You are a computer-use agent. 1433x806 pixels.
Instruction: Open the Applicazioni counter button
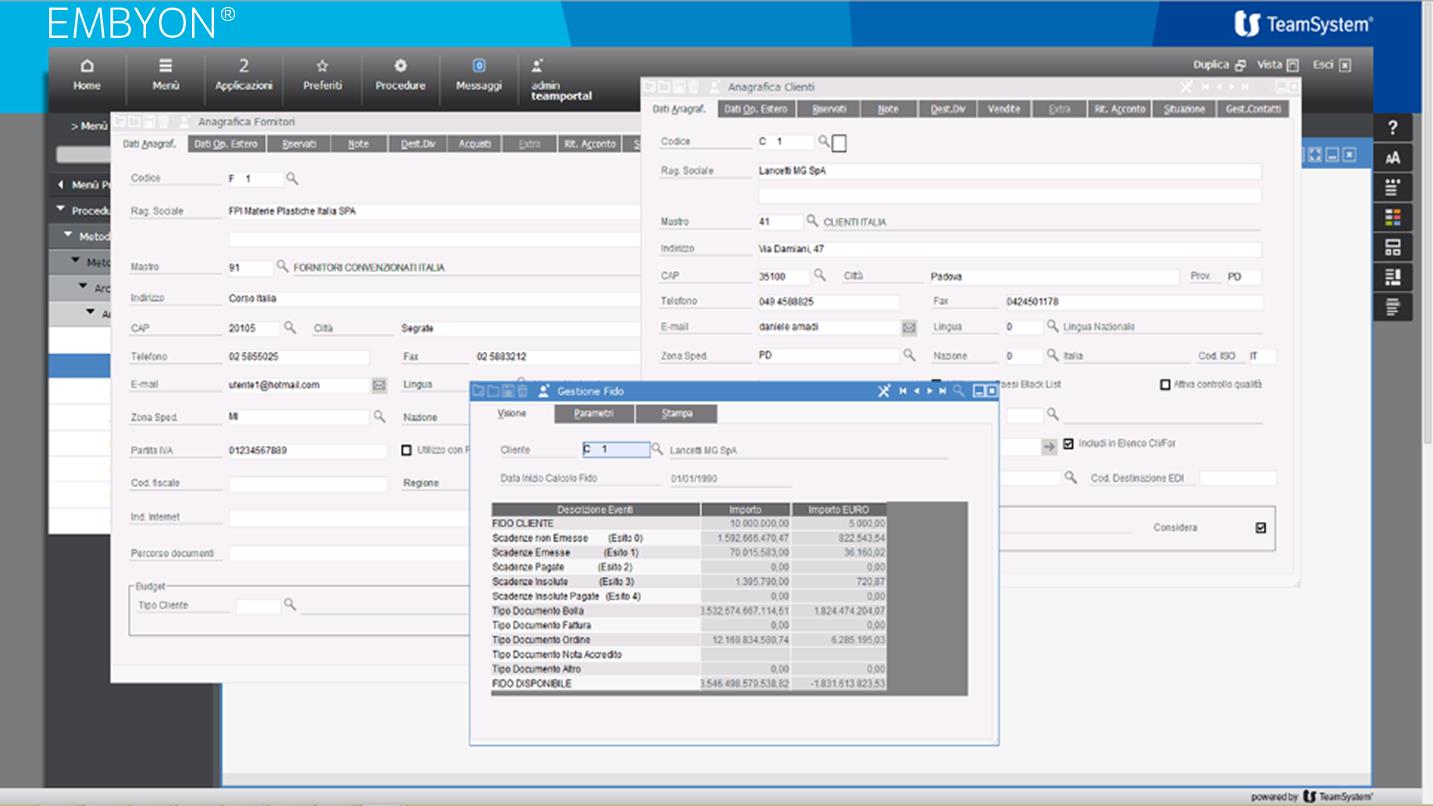[244, 75]
